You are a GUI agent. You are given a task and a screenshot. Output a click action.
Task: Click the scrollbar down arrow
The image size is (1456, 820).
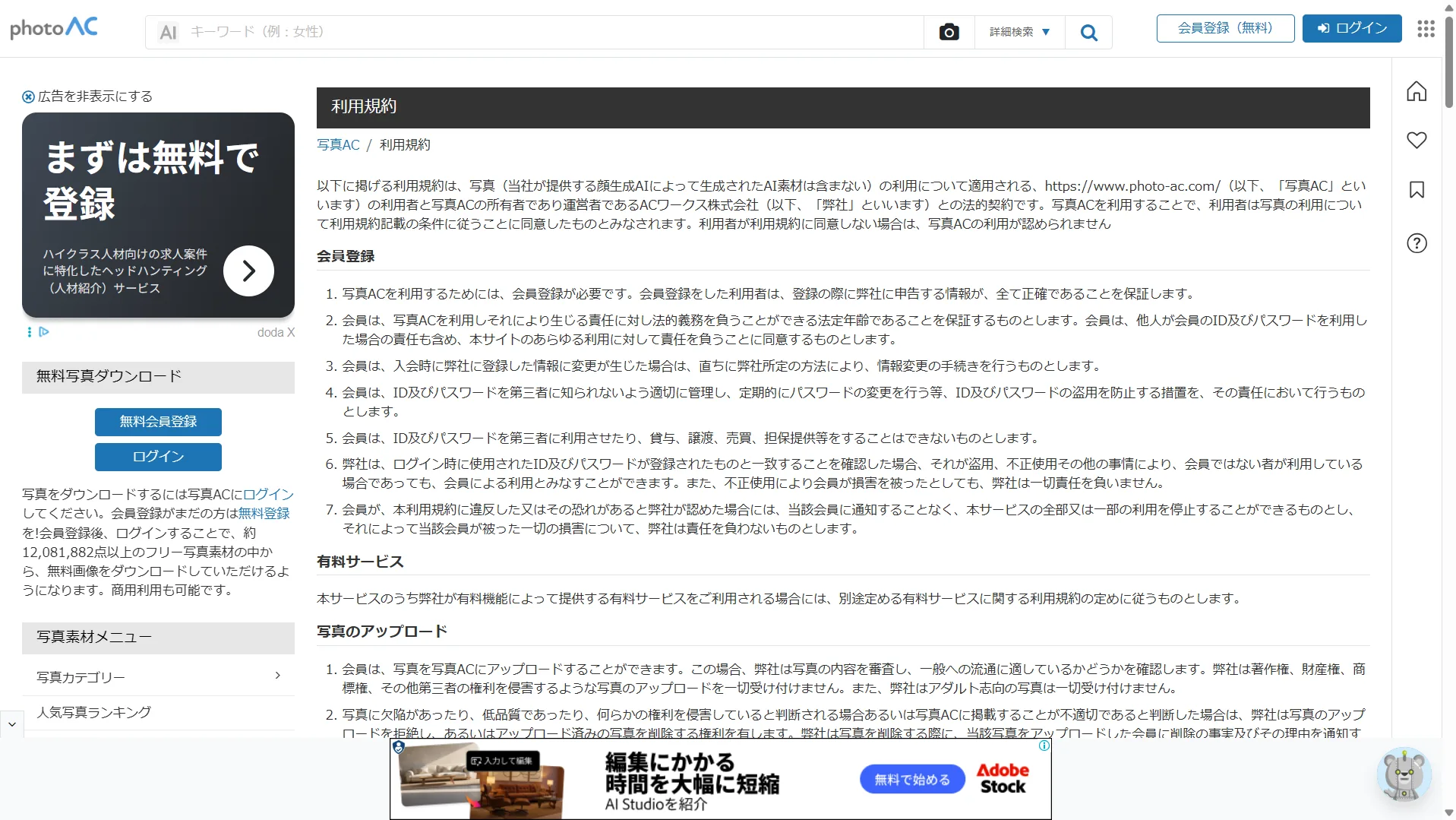pos(1448,813)
